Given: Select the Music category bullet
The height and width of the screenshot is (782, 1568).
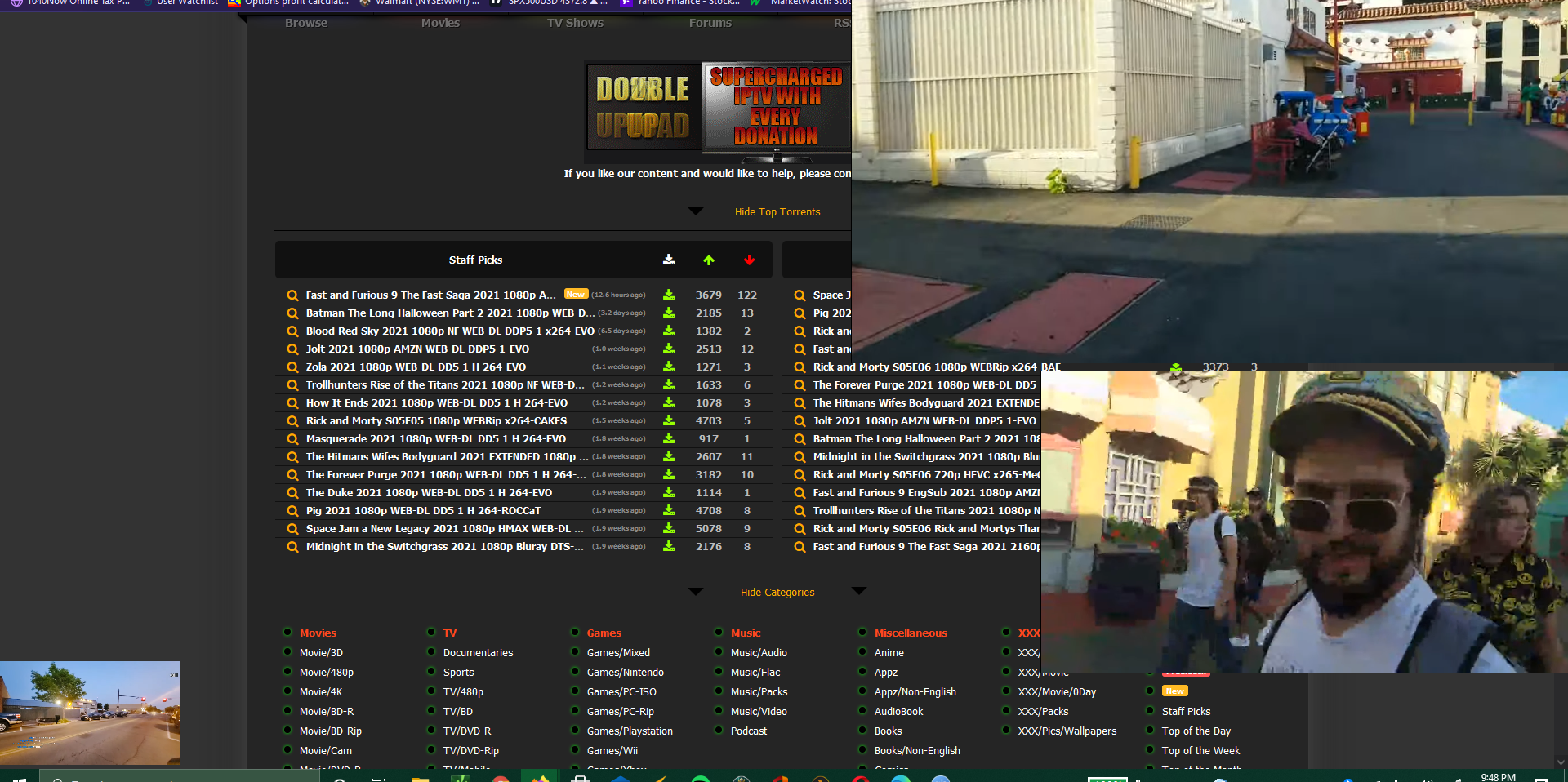Looking at the screenshot, I should point(719,632).
